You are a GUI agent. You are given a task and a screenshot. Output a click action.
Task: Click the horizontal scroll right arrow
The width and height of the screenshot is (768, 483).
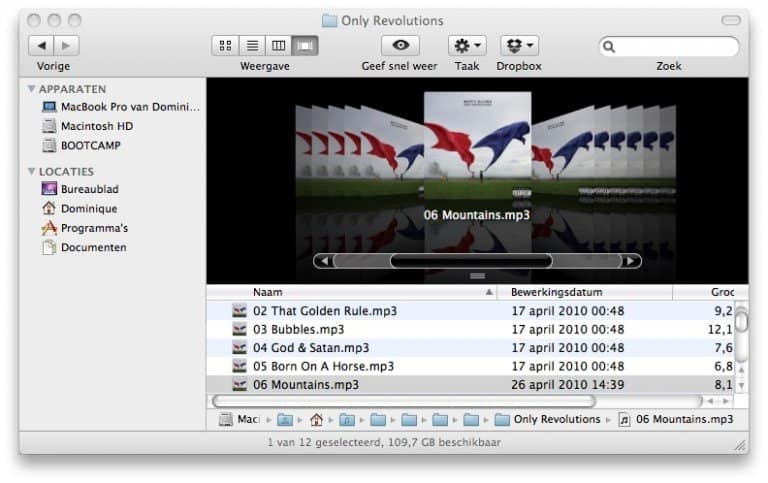tap(726, 401)
